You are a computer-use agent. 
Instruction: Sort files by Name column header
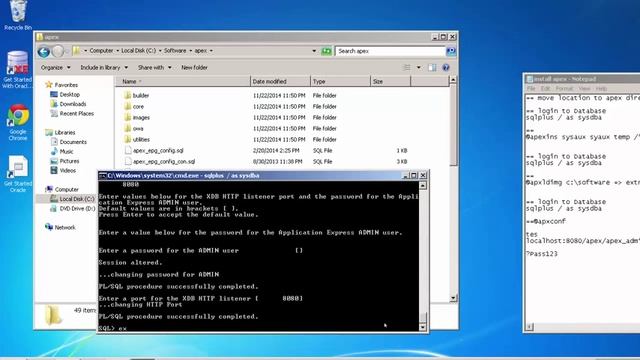pyautogui.click(x=182, y=82)
